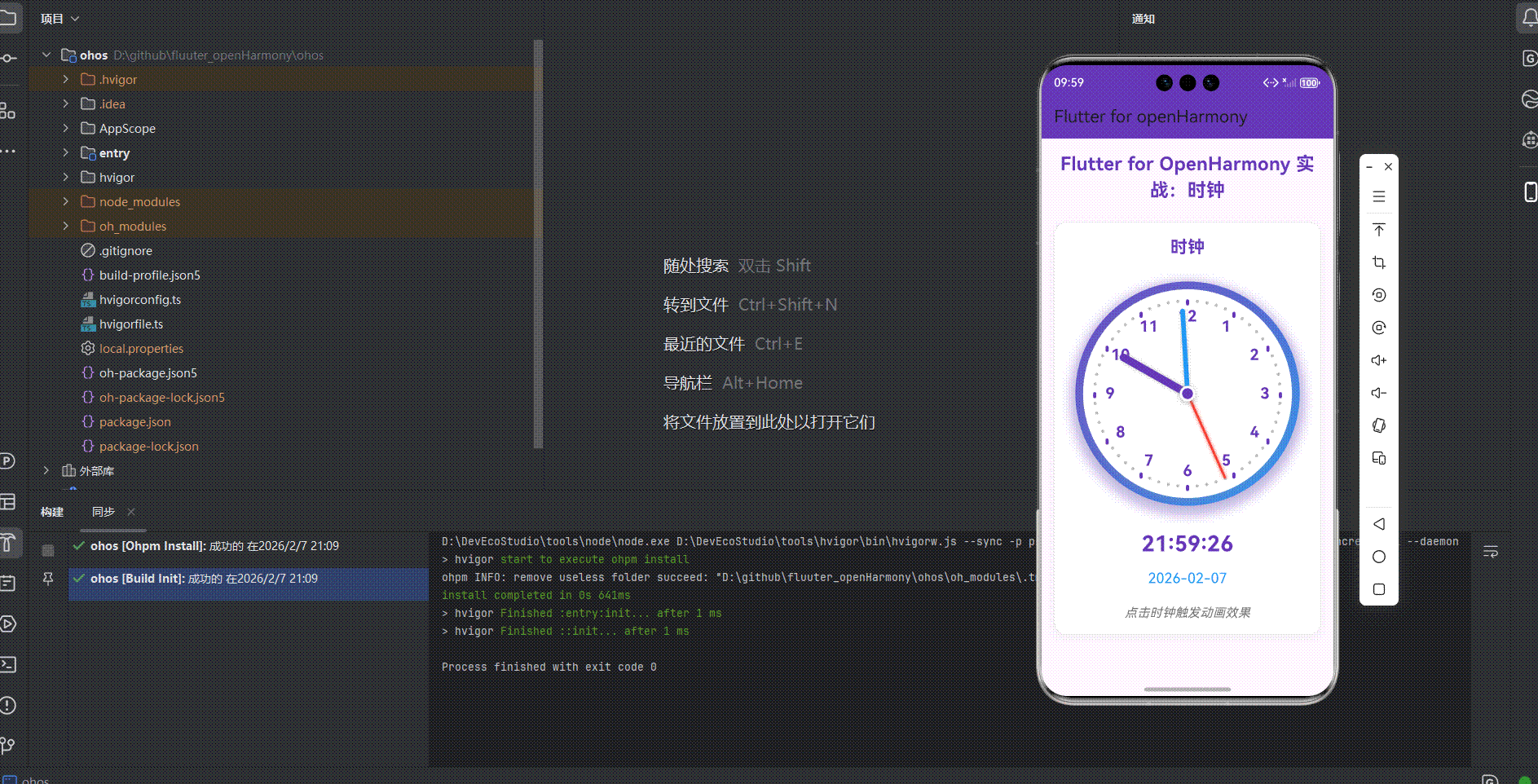Click the 2026-02-07 date text
Screen dimensions: 1538x784
pos(1188,578)
